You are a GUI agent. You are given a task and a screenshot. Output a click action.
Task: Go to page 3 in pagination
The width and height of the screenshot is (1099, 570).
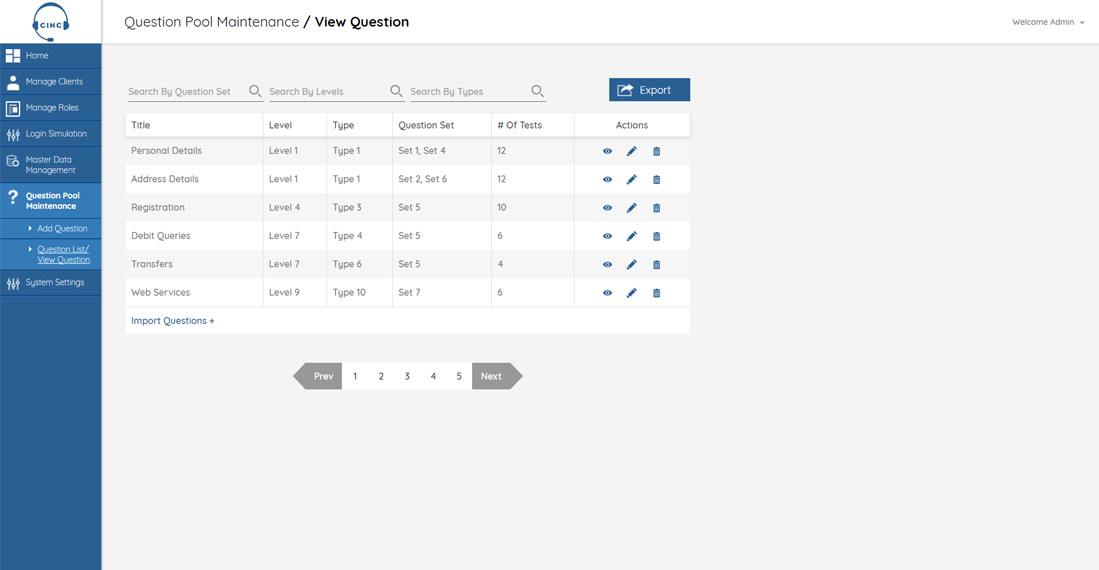pos(407,376)
